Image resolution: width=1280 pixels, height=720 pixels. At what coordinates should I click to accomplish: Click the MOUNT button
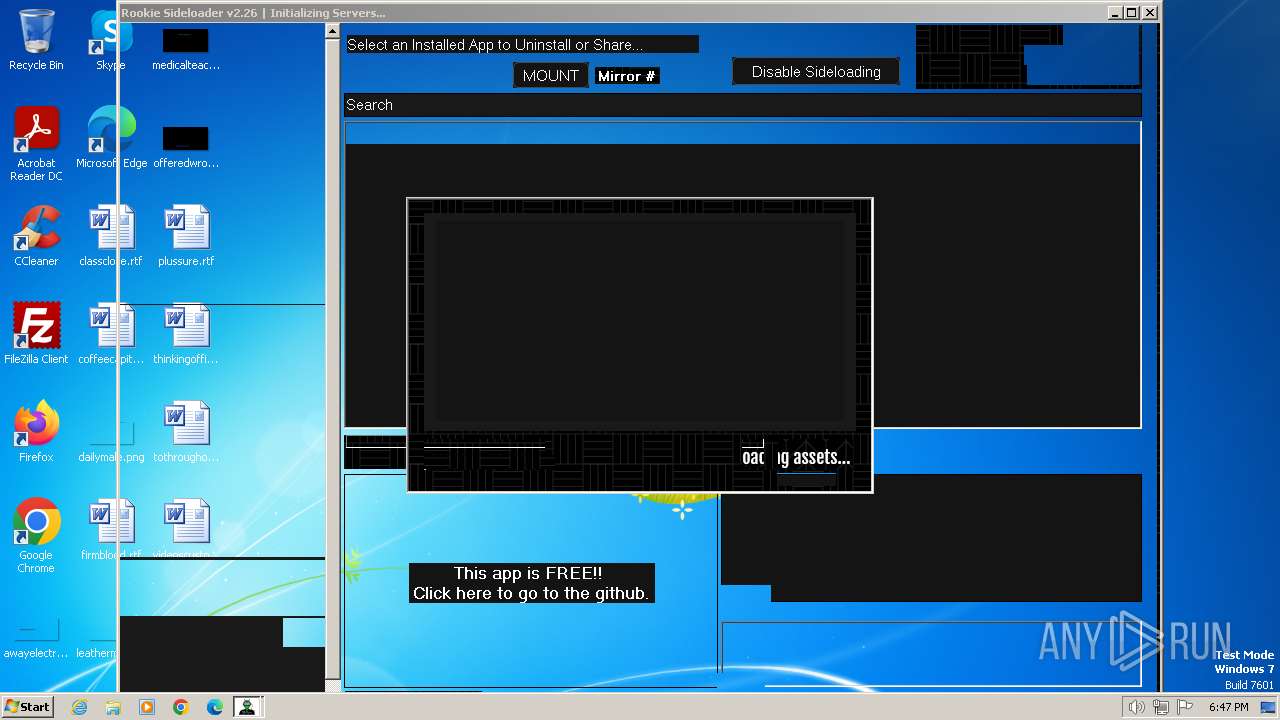(x=550, y=76)
